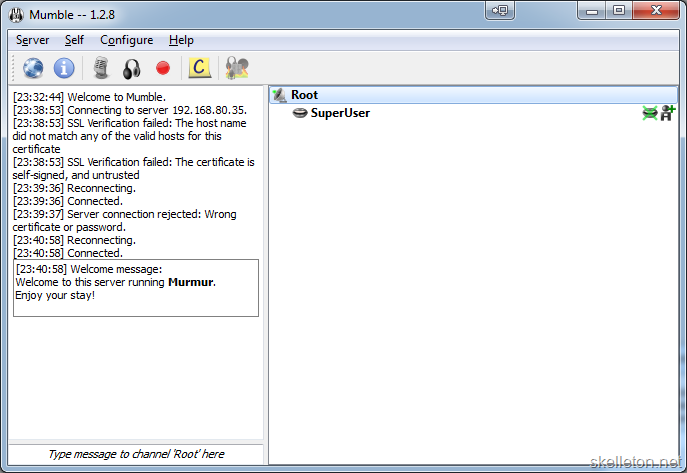Close the Mumble window

(656, 10)
